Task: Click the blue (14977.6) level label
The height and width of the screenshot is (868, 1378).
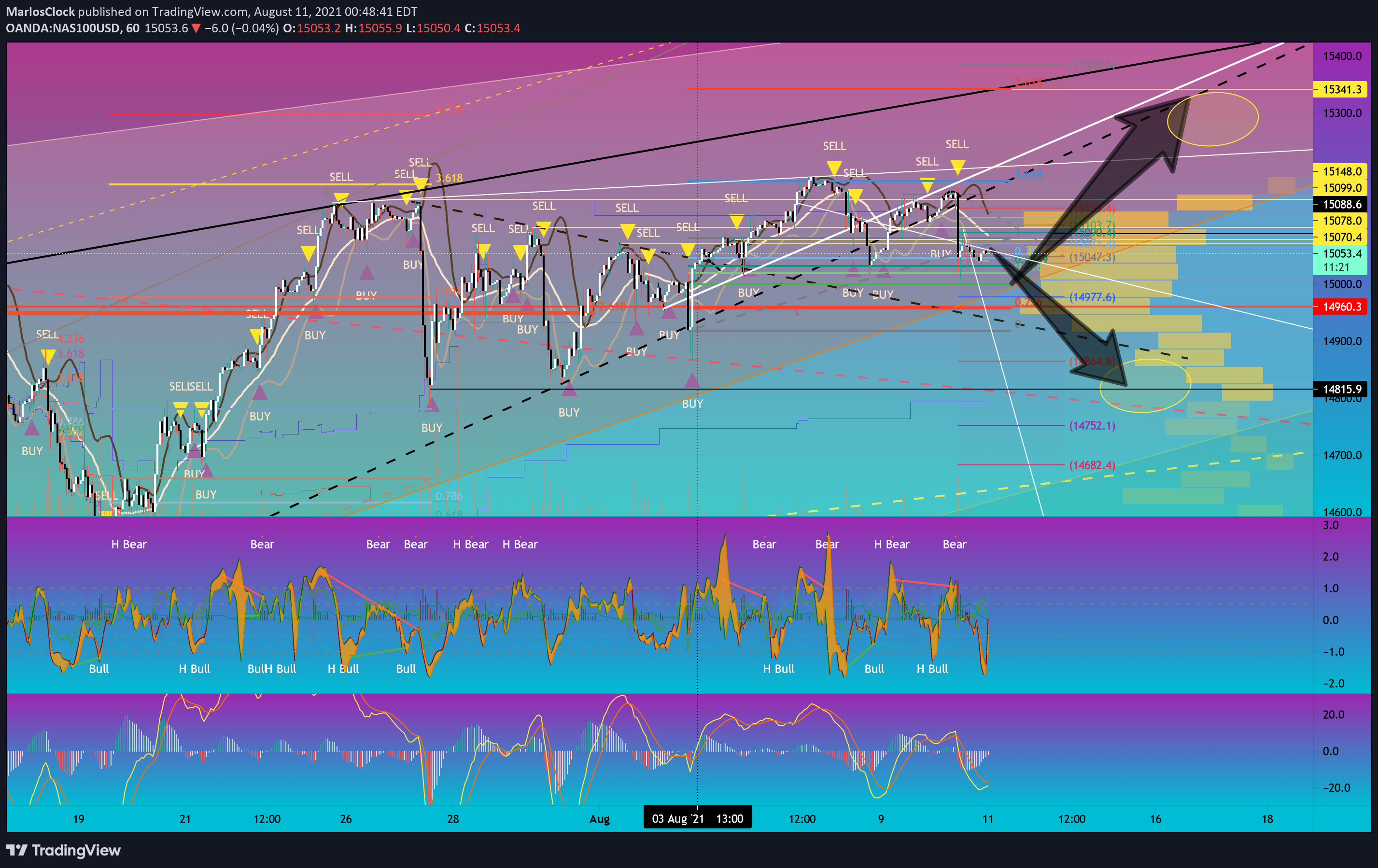Action: [1092, 297]
